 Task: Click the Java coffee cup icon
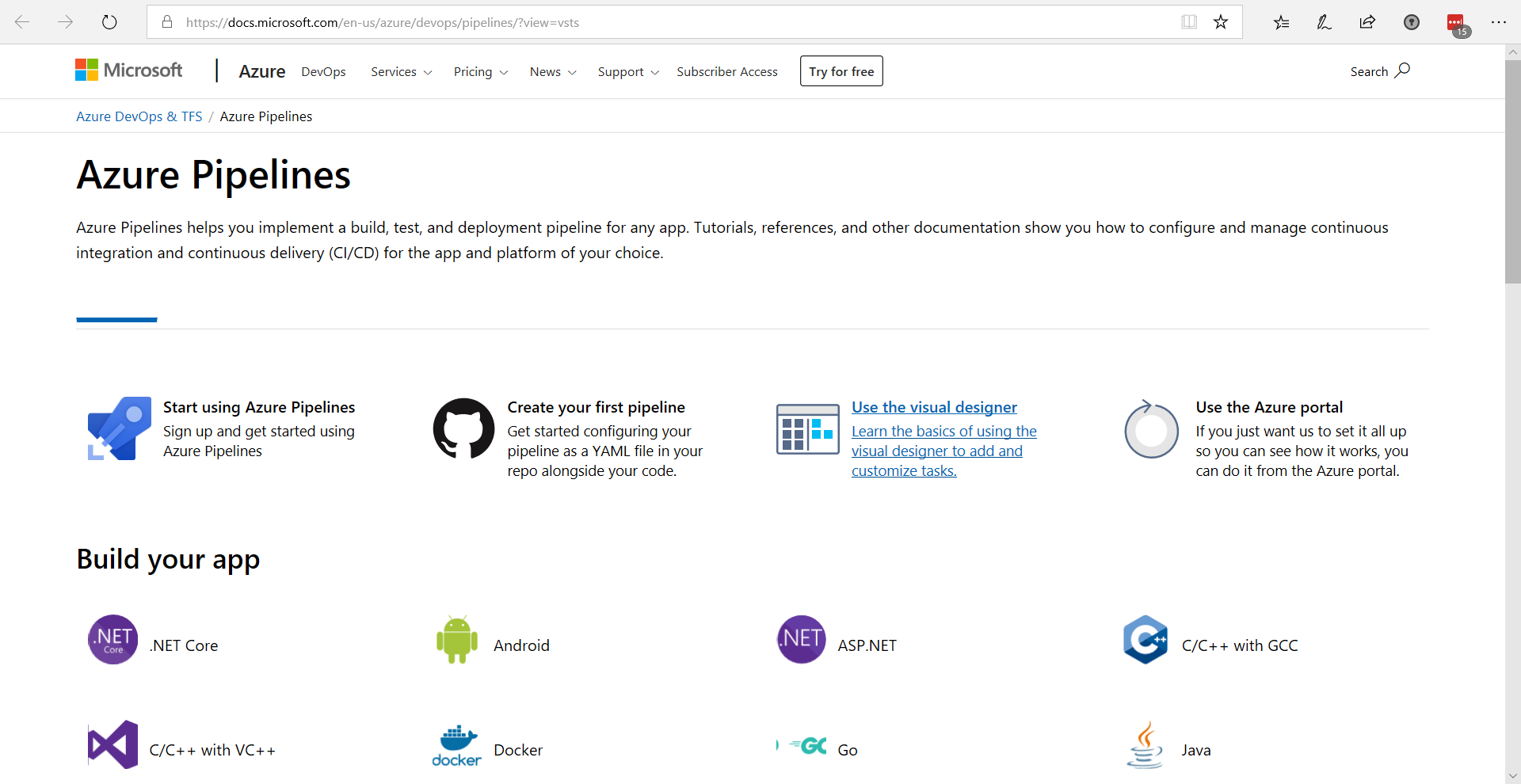pos(1146,744)
